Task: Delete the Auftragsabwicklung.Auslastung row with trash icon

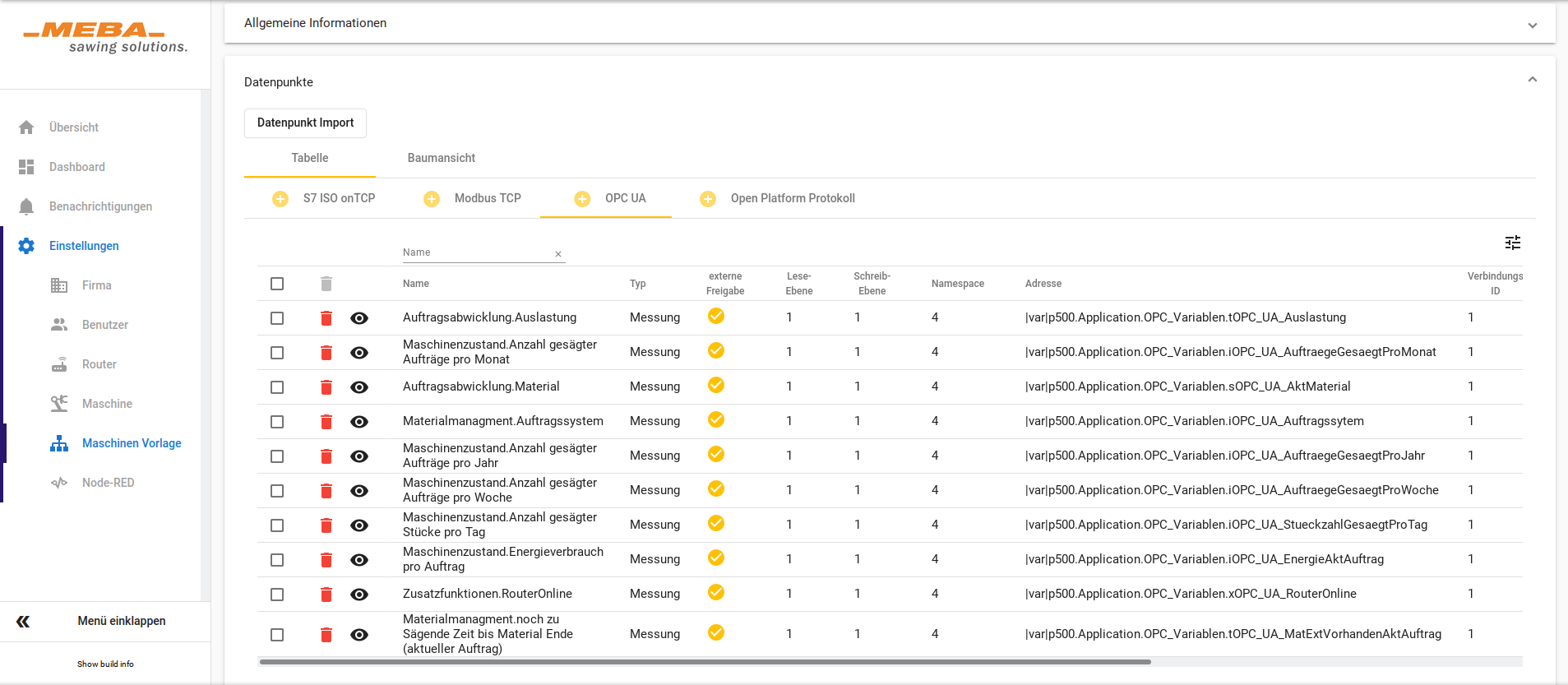Action: coord(326,318)
